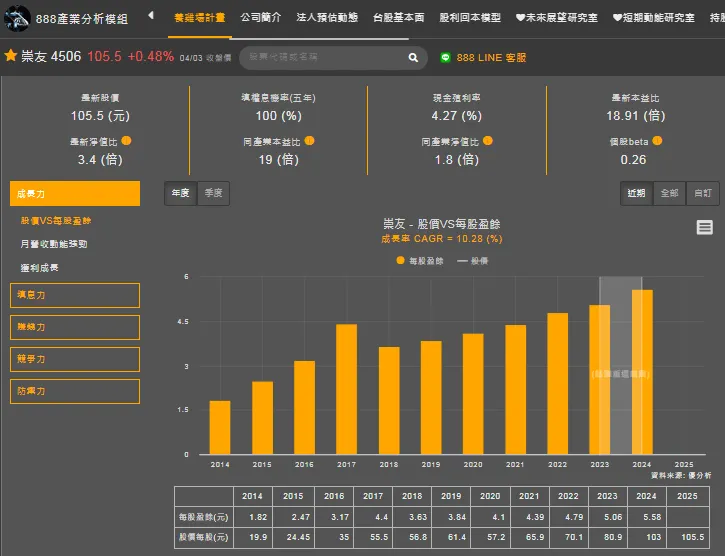Select 獲利成長 submenu item
The height and width of the screenshot is (556, 725).
pyautogui.click(x=39, y=267)
